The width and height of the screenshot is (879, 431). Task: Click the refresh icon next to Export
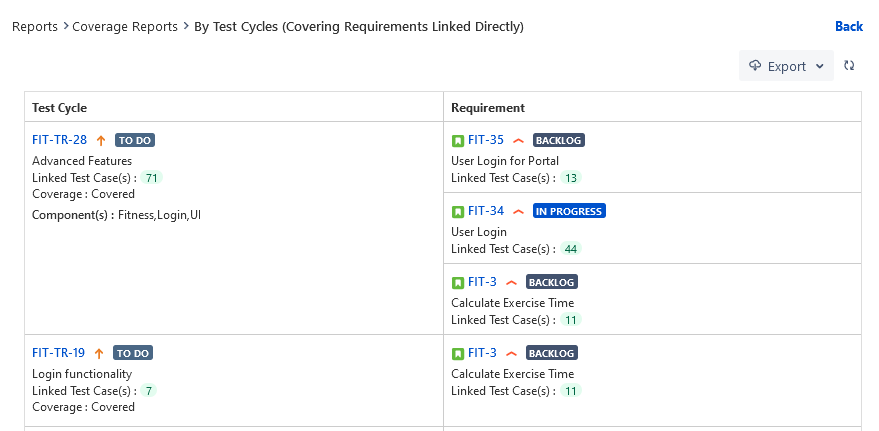click(849, 66)
